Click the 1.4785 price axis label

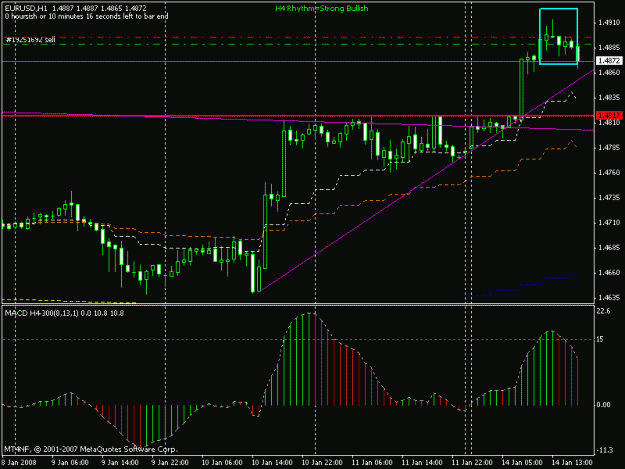(609, 148)
